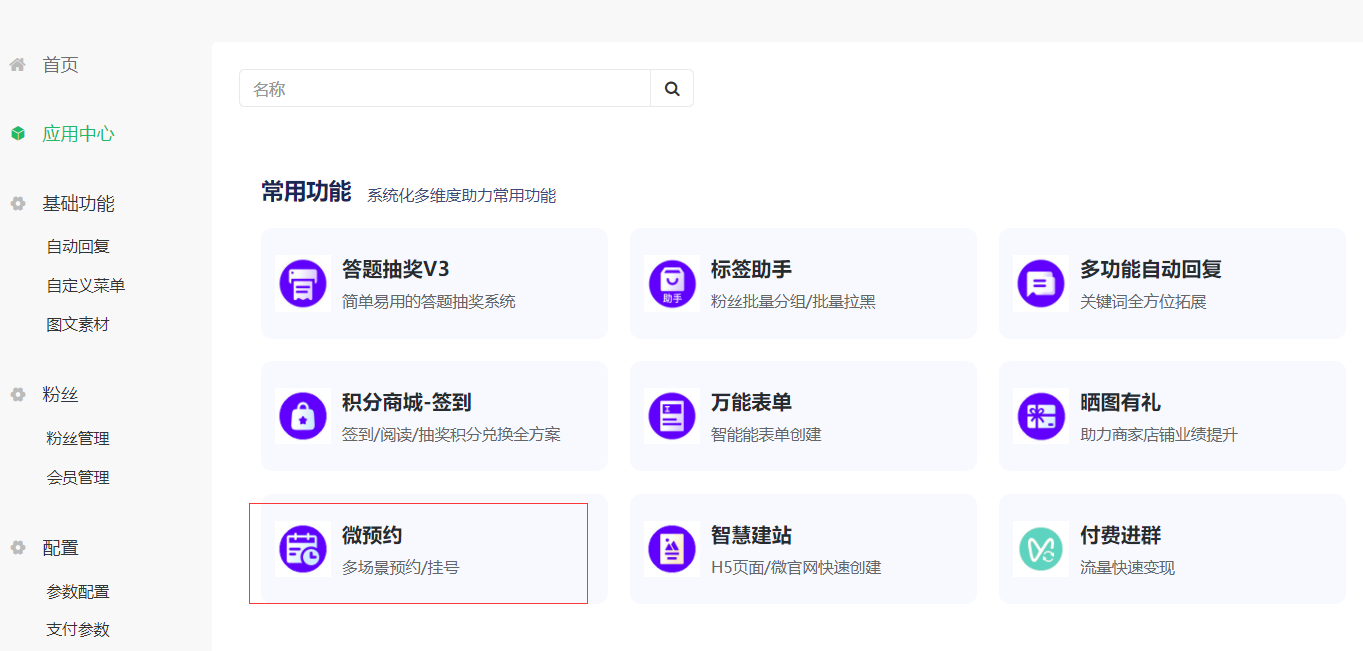Open 支付参数 in the sidebar
The image size is (1363, 651).
[78, 629]
